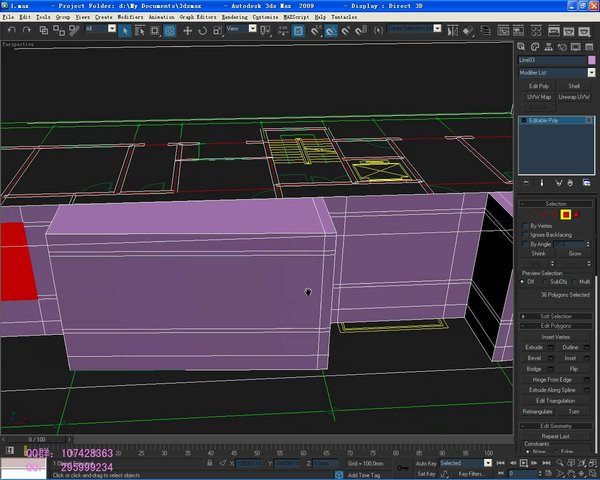Click the Mirror tool icon
This screenshot has width=600, height=480.
point(452,31)
